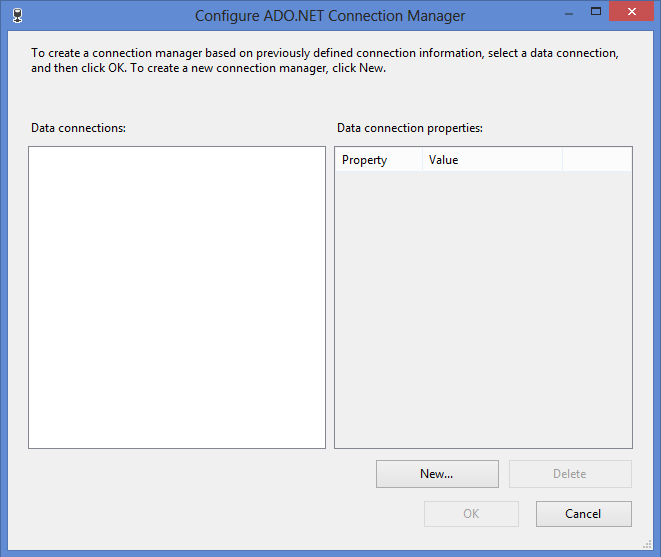Click the Value column header
Screen dimensions: 661x557
(492, 160)
